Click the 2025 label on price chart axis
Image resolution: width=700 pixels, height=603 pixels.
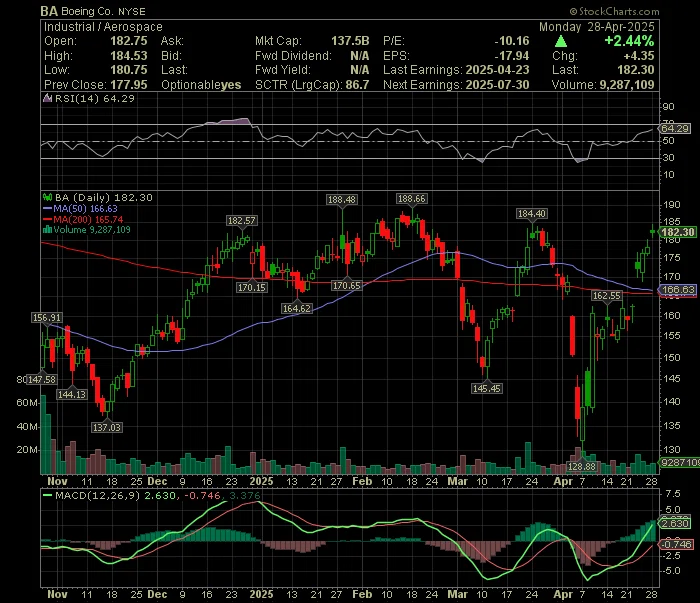[261, 481]
